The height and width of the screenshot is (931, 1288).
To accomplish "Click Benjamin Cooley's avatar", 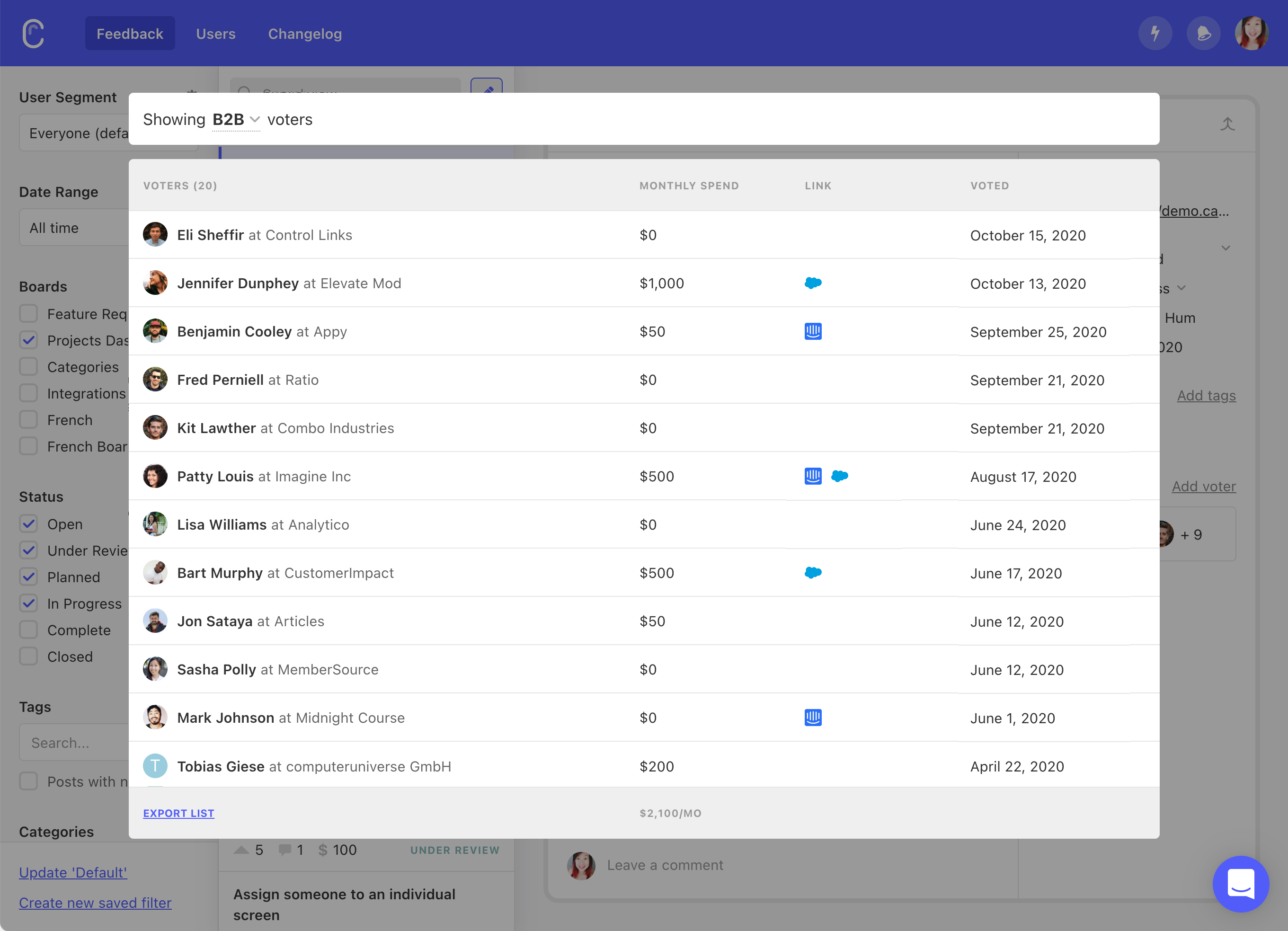I will [x=155, y=331].
